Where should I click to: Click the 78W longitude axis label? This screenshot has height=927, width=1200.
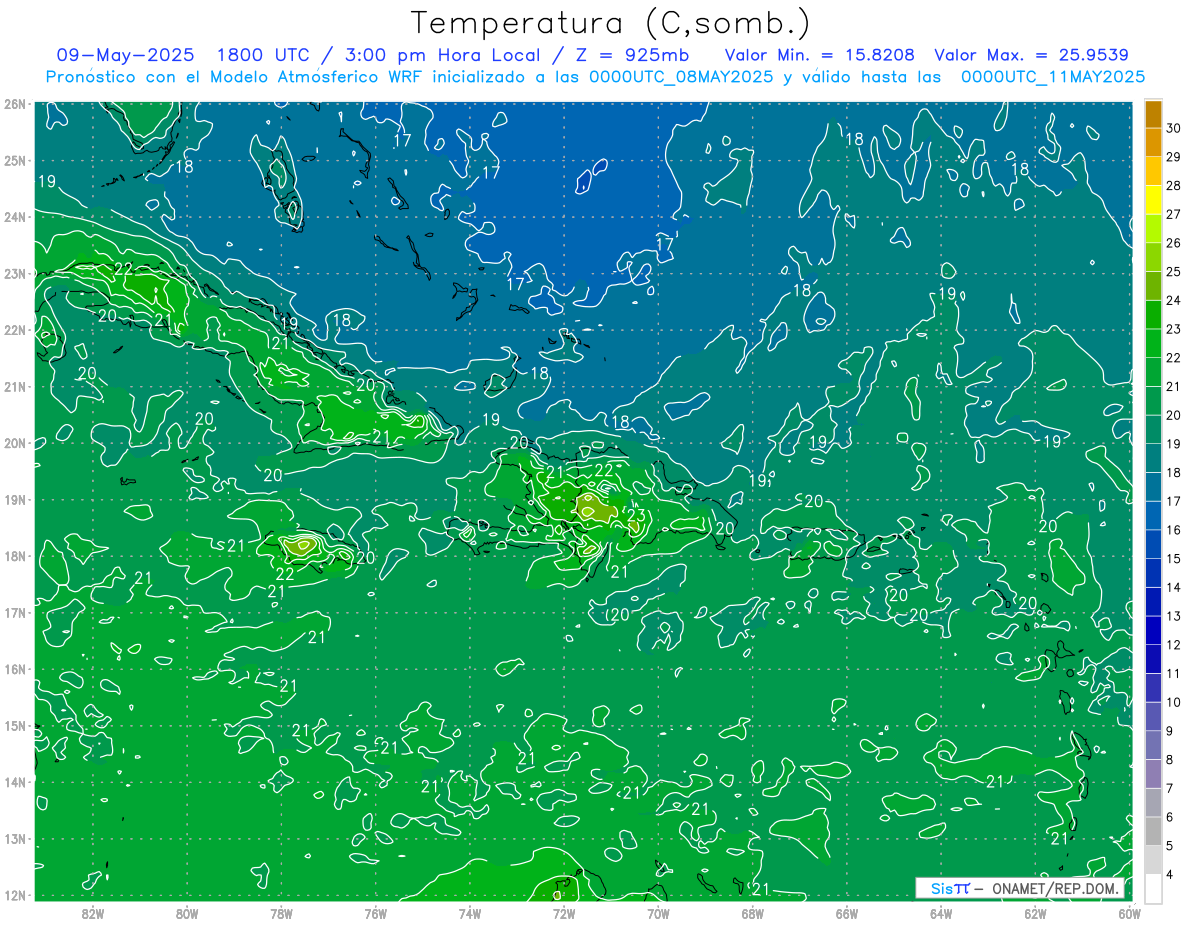tap(281, 914)
